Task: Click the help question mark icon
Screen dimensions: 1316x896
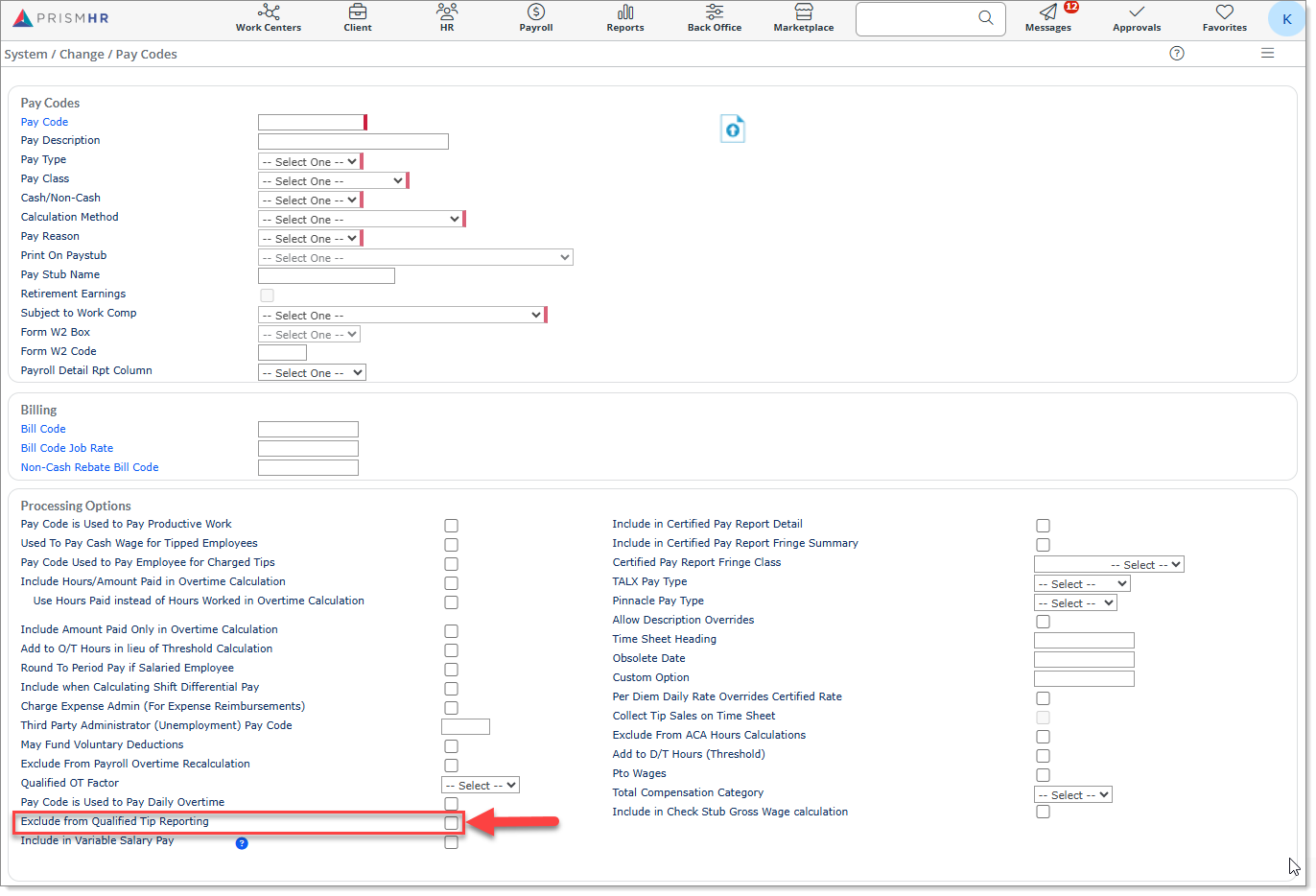Action: point(1177,54)
